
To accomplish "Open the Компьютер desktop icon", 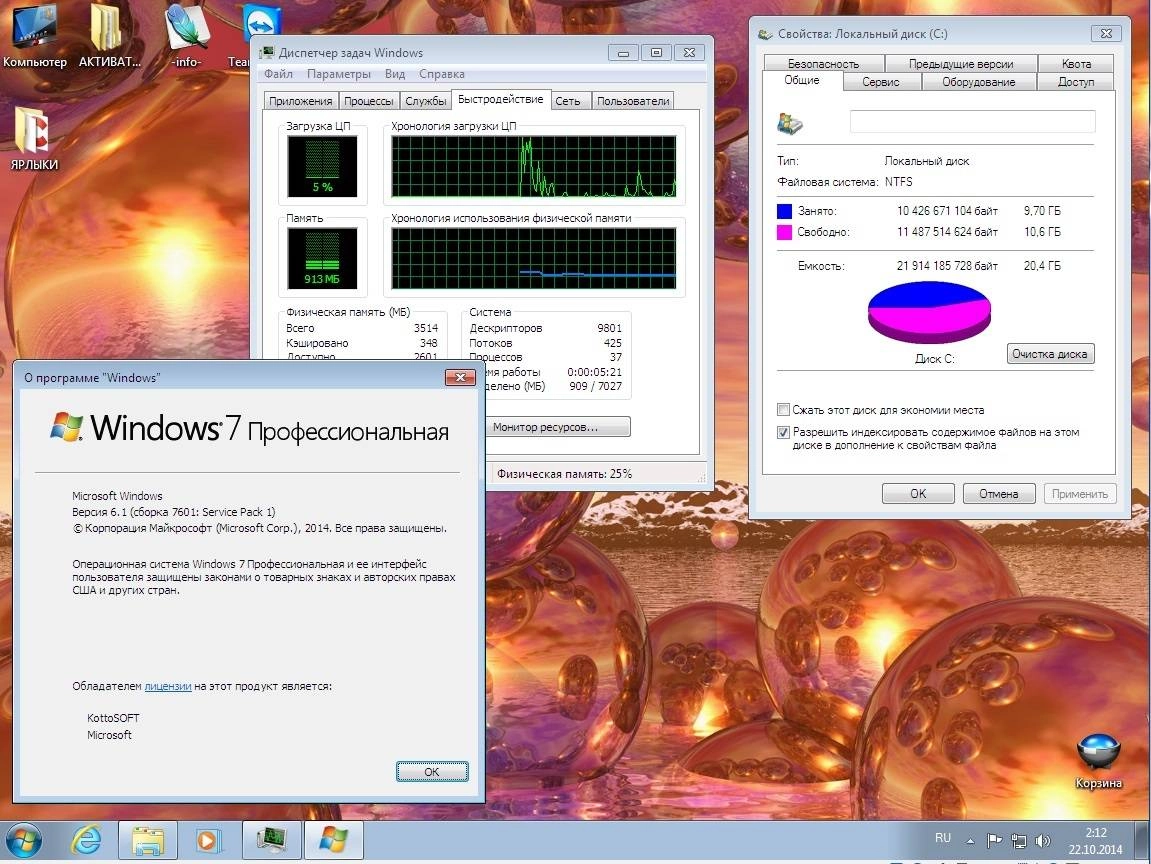I will coord(35,35).
